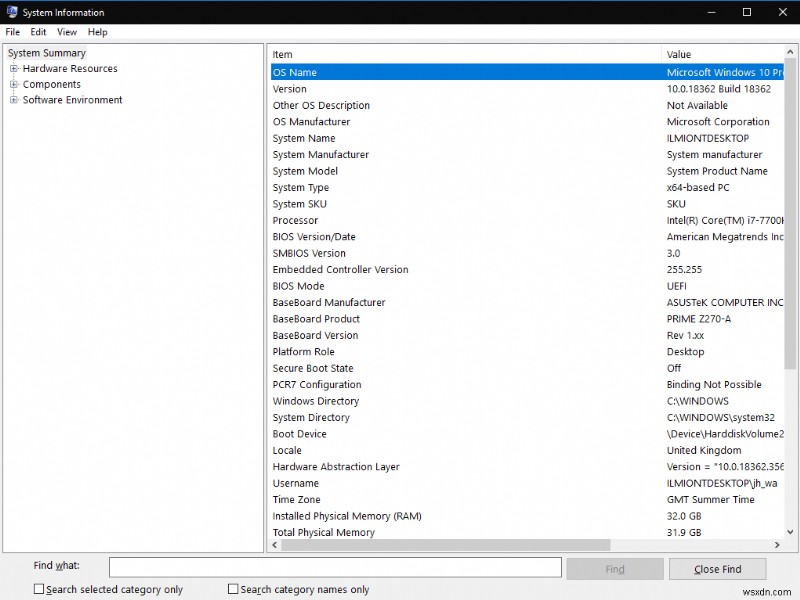Viewport: 800px width, 600px height.
Task: Open the Edit menu
Action: (x=38, y=31)
